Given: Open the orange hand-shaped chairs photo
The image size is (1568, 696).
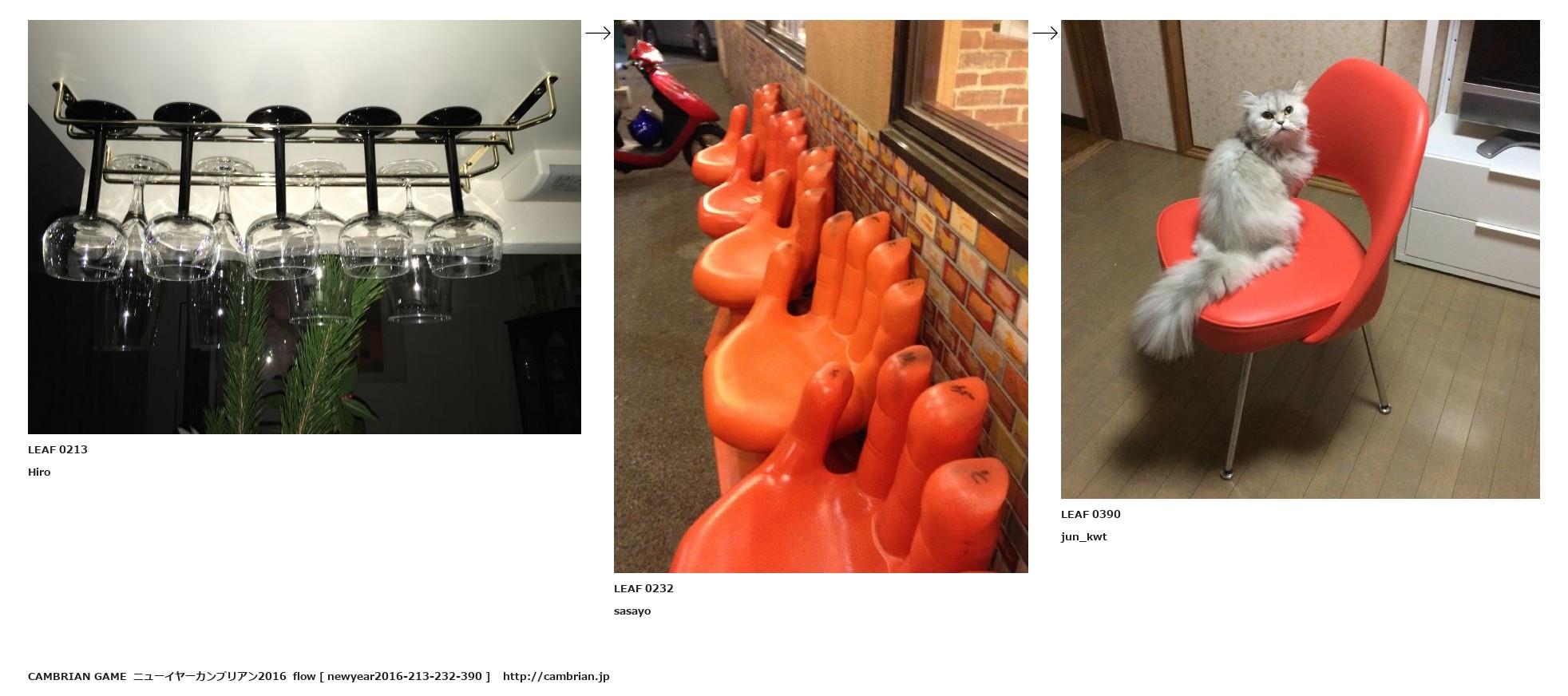Looking at the screenshot, I should point(821,296).
